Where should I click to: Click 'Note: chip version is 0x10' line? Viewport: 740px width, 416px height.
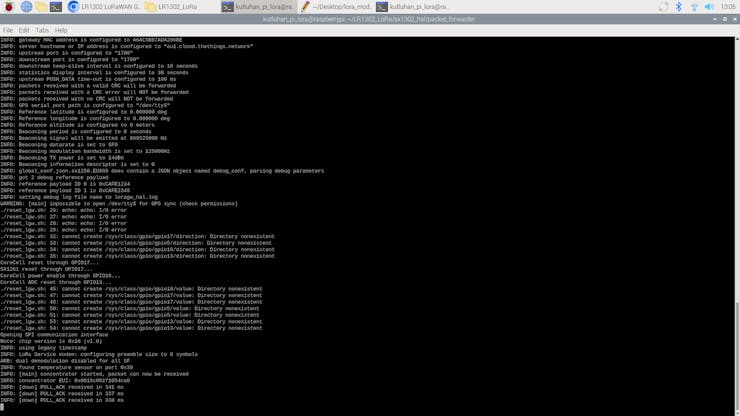[x=51, y=341]
